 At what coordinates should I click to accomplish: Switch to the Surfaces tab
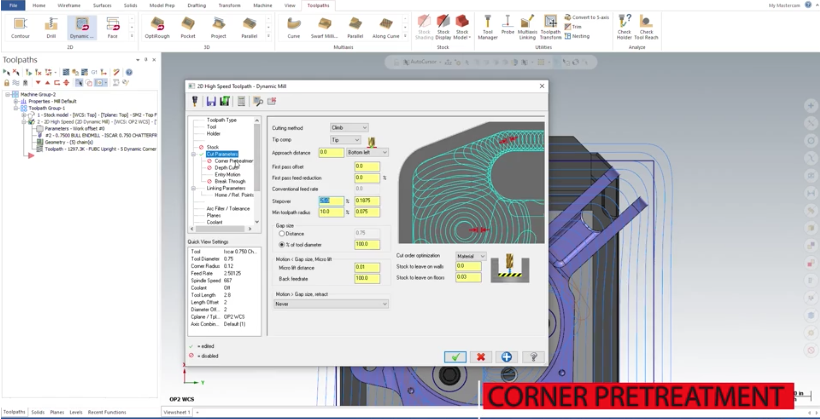coord(102,5)
